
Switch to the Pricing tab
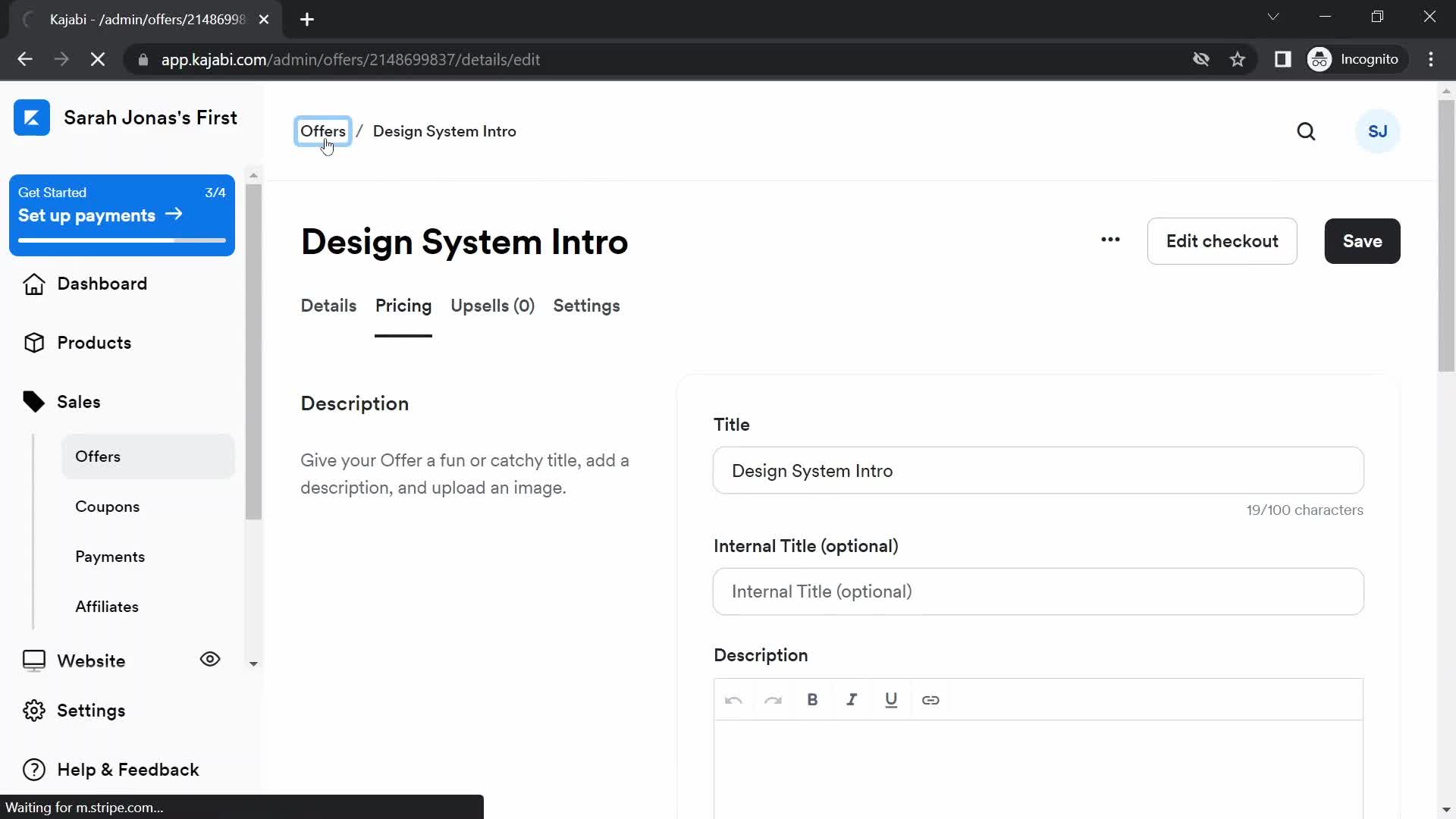pyautogui.click(x=403, y=306)
